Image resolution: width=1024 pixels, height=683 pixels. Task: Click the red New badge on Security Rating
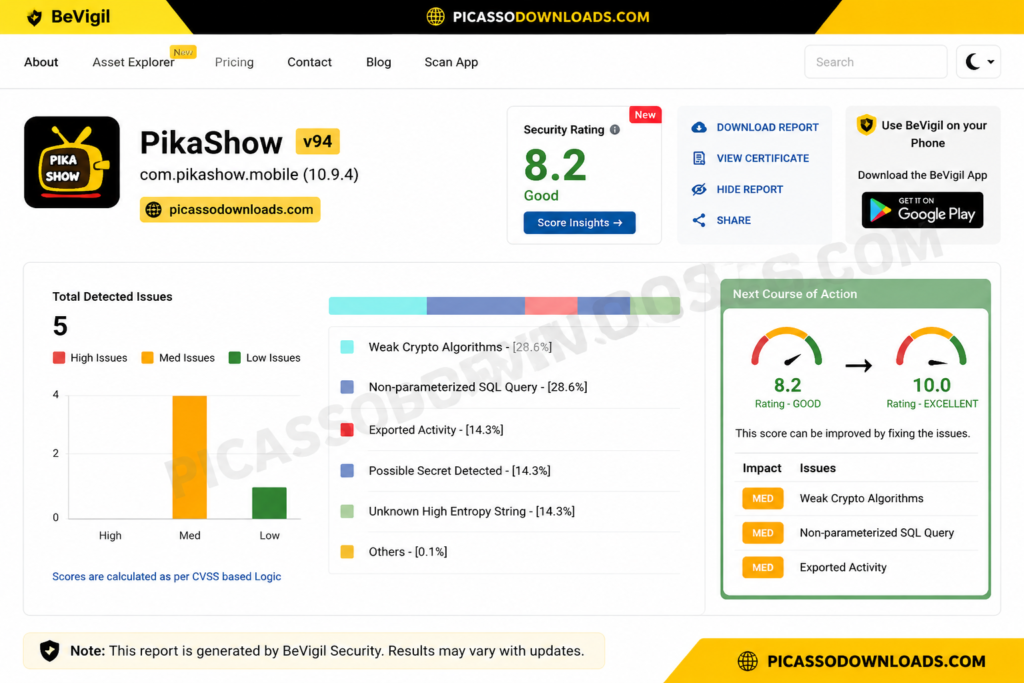645,115
